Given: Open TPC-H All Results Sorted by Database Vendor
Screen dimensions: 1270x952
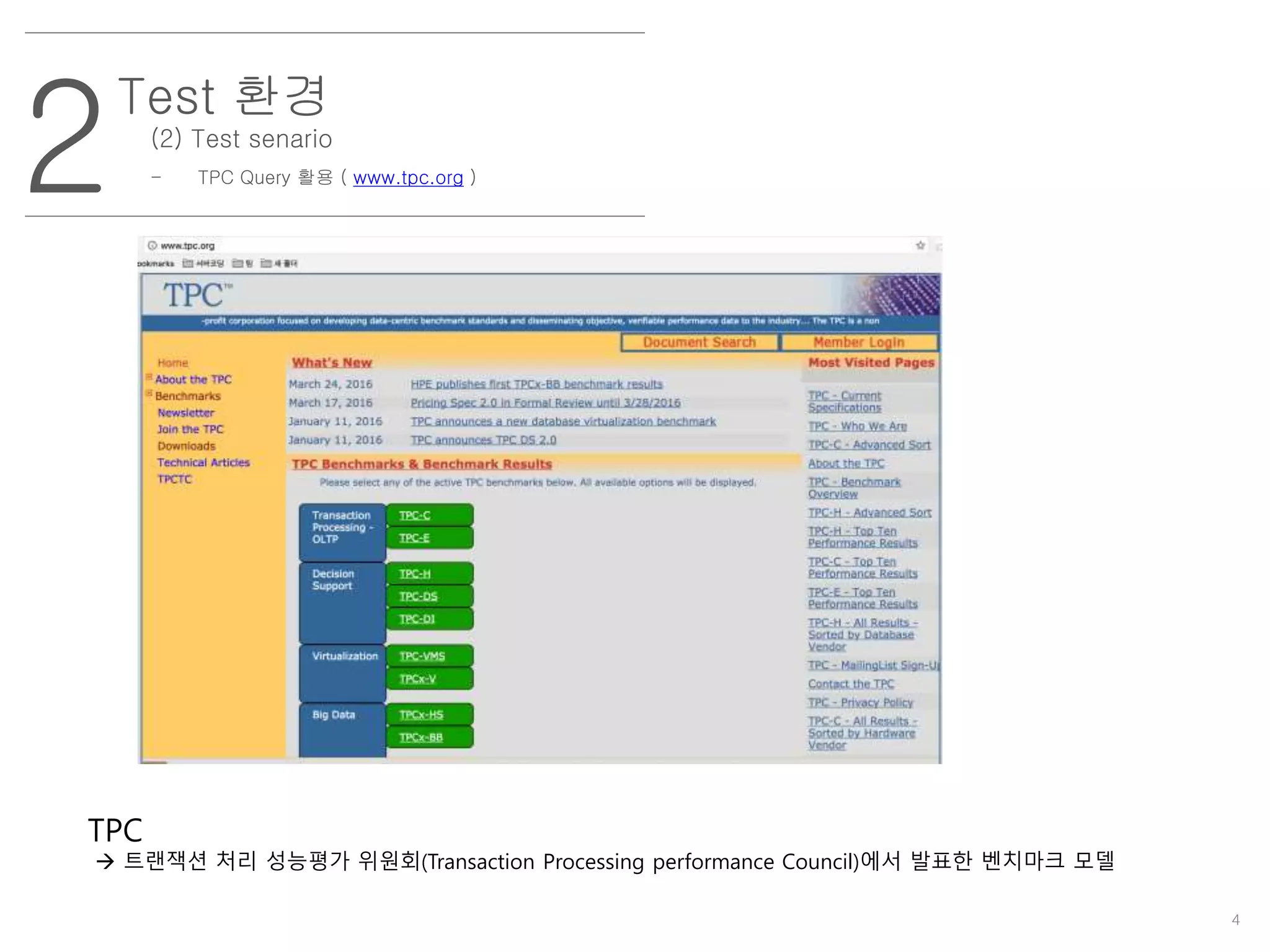Looking at the screenshot, I should (x=863, y=635).
